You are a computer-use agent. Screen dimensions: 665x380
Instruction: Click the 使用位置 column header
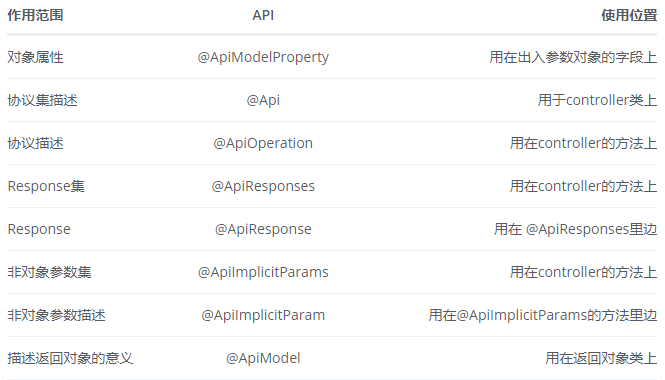click(629, 15)
